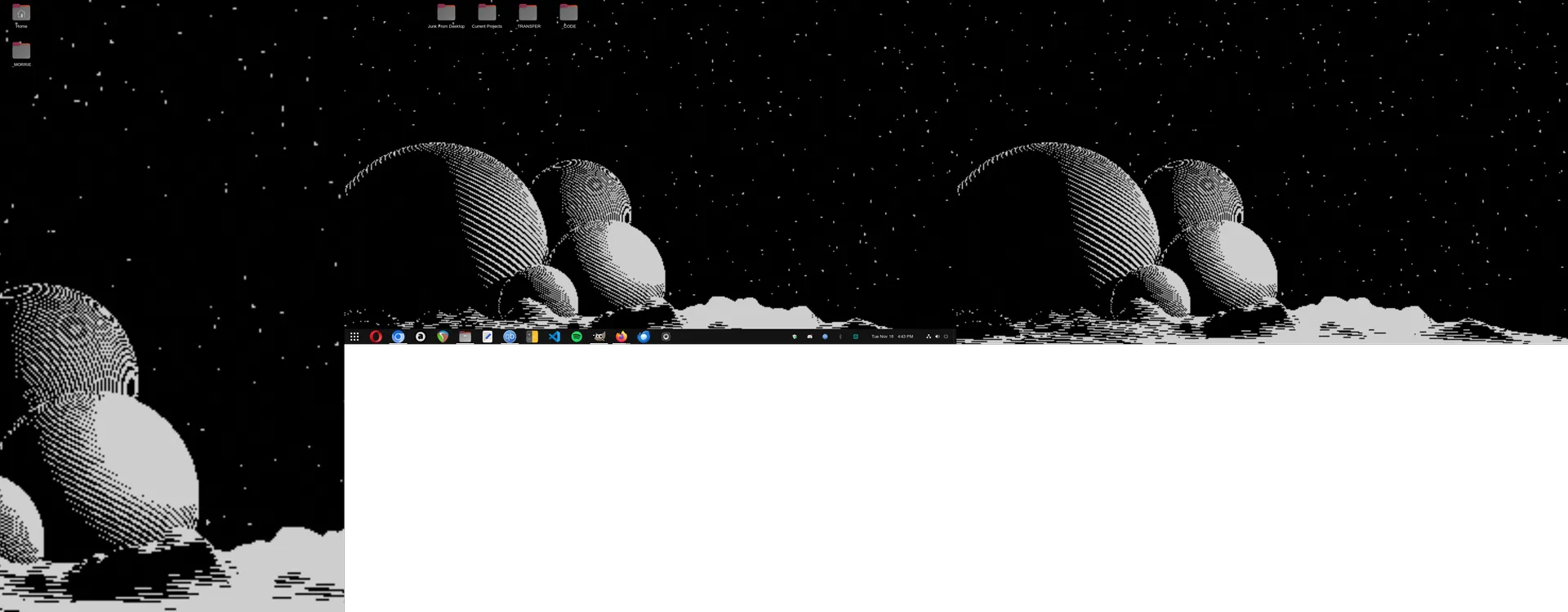Open the Home folder on desktop
Viewport: 1568px width, 612px height.
click(x=21, y=14)
